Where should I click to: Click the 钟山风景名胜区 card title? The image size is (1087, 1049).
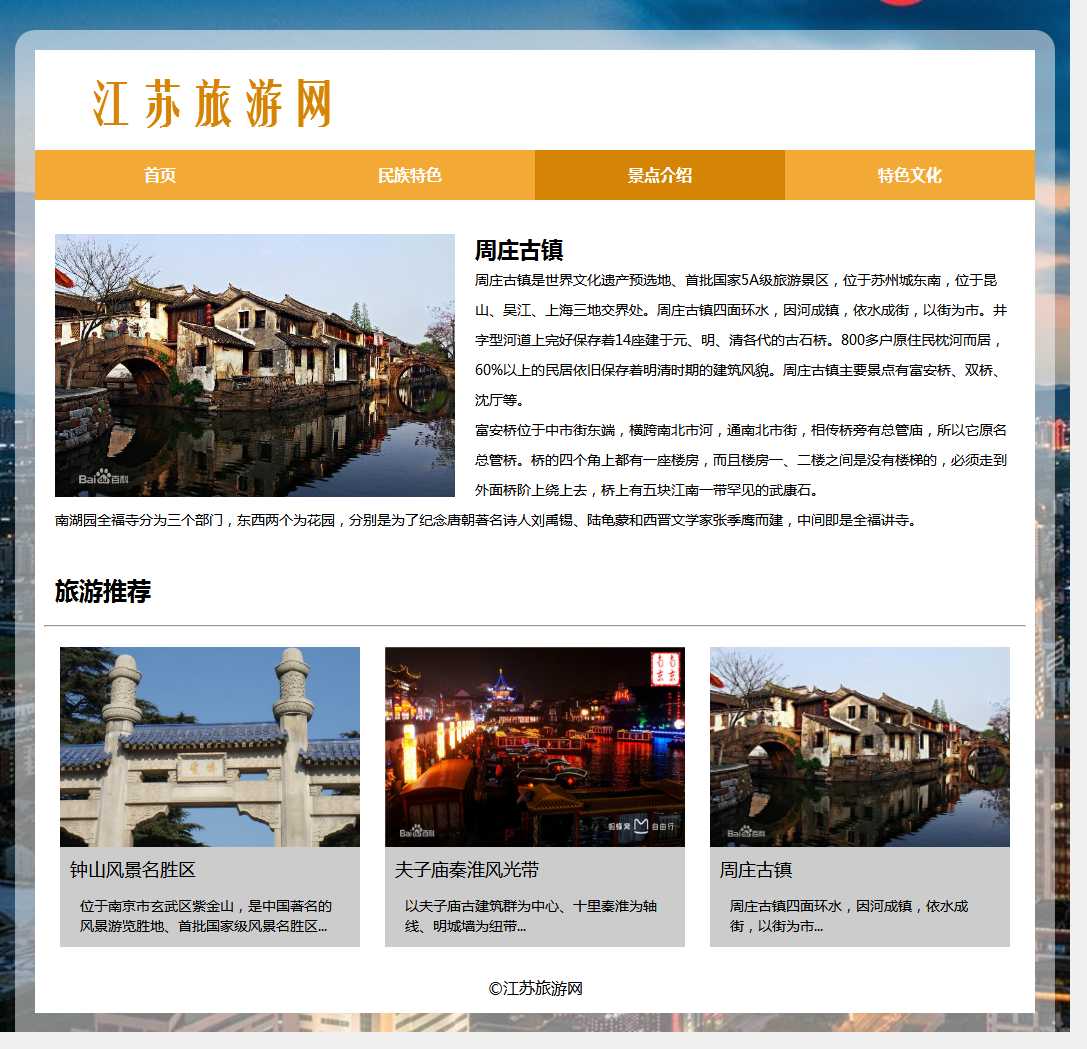pos(133,870)
